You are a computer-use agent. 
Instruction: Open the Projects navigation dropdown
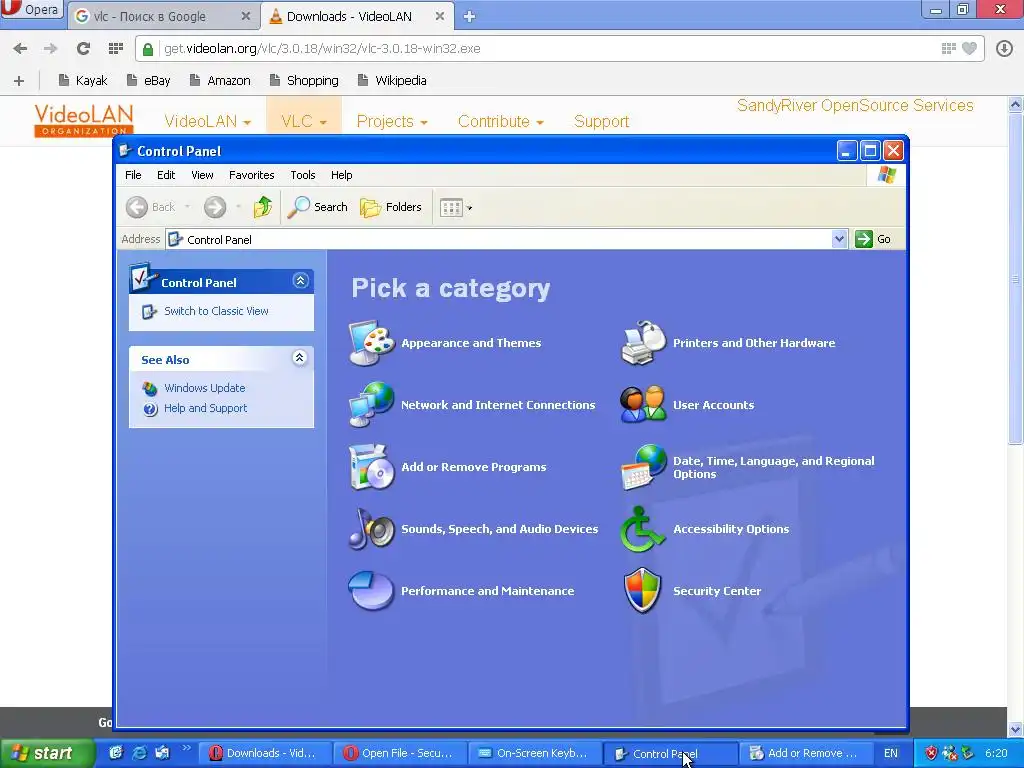pos(392,121)
